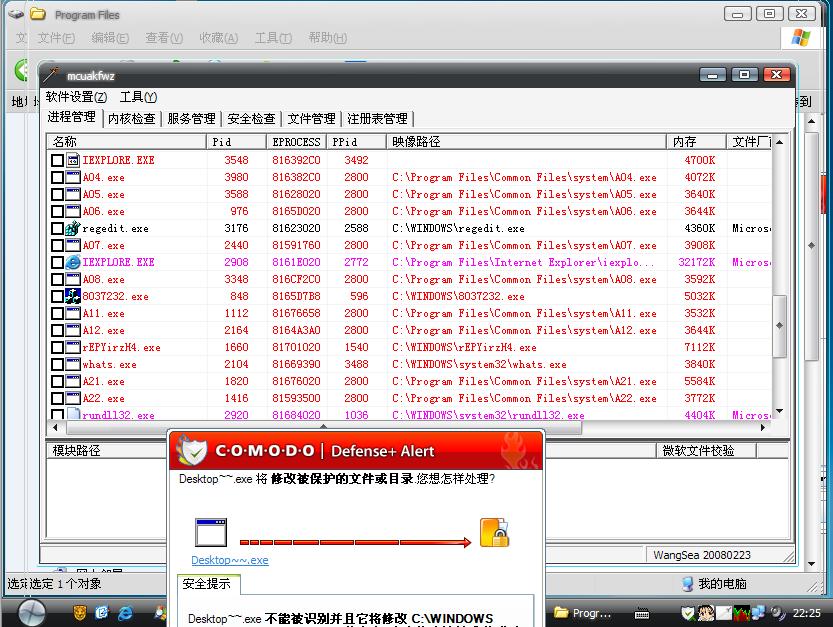
Task: Click the 微软文件校验 column header
Action: click(706, 451)
